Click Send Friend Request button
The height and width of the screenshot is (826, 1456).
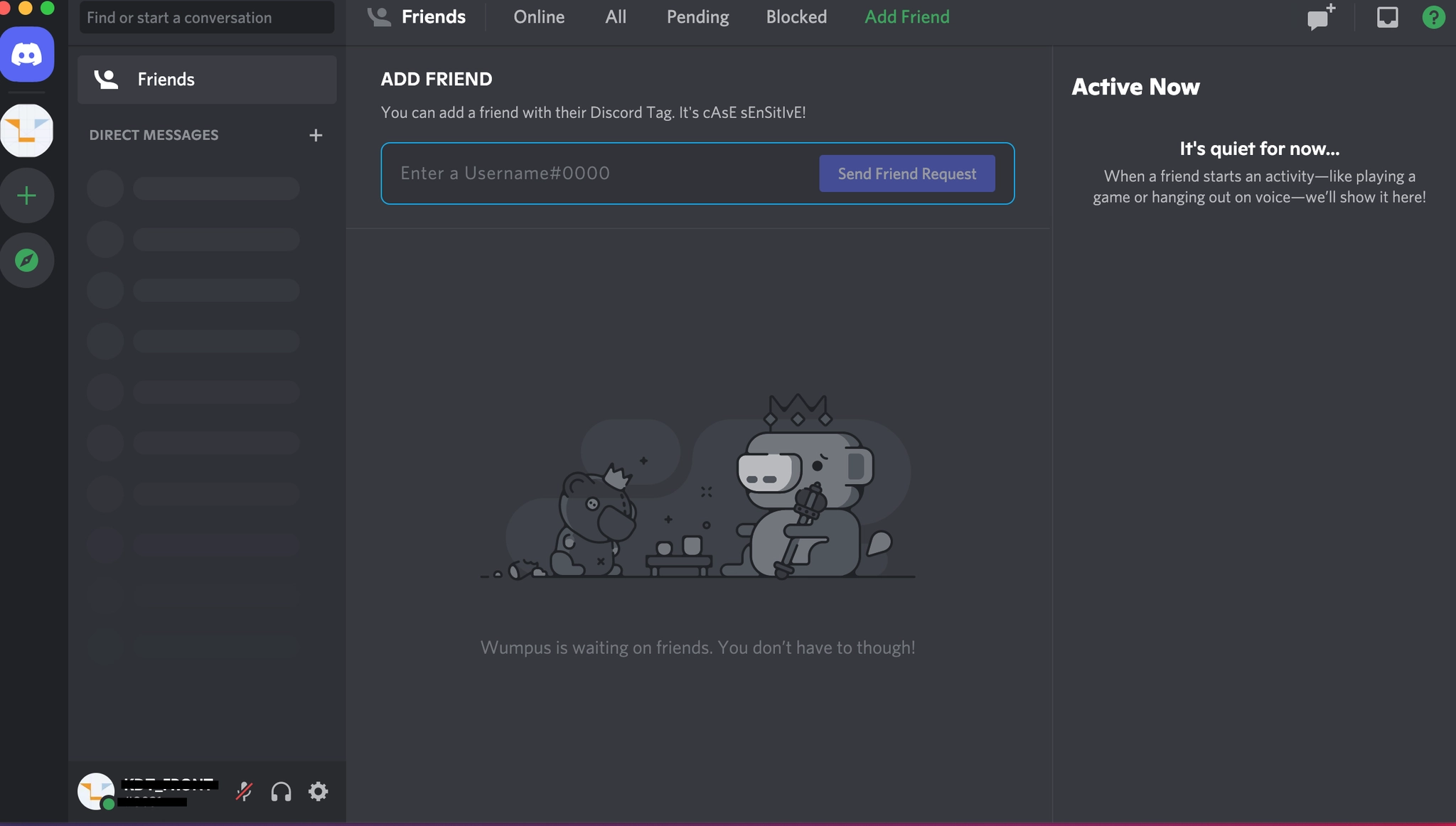(906, 173)
